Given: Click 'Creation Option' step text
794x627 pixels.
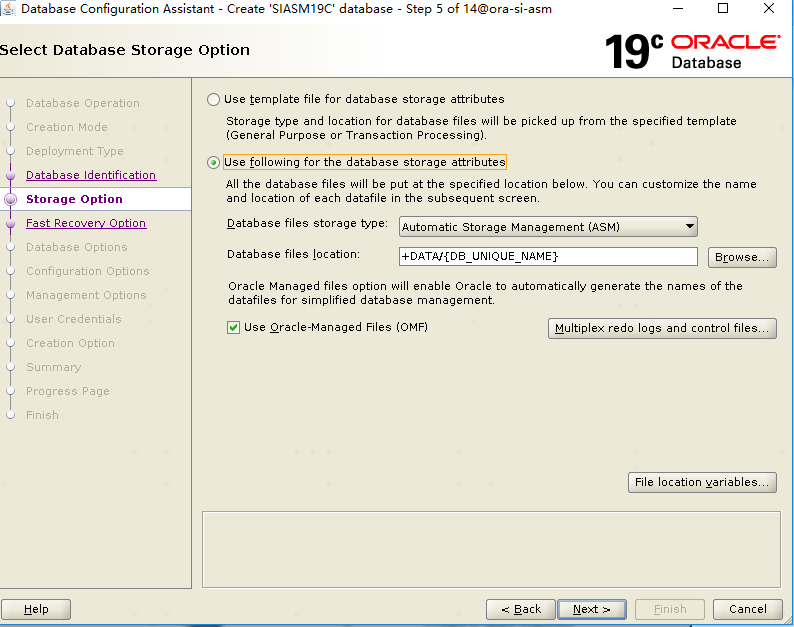Looking at the screenshot, I should (x=70, y=343).
